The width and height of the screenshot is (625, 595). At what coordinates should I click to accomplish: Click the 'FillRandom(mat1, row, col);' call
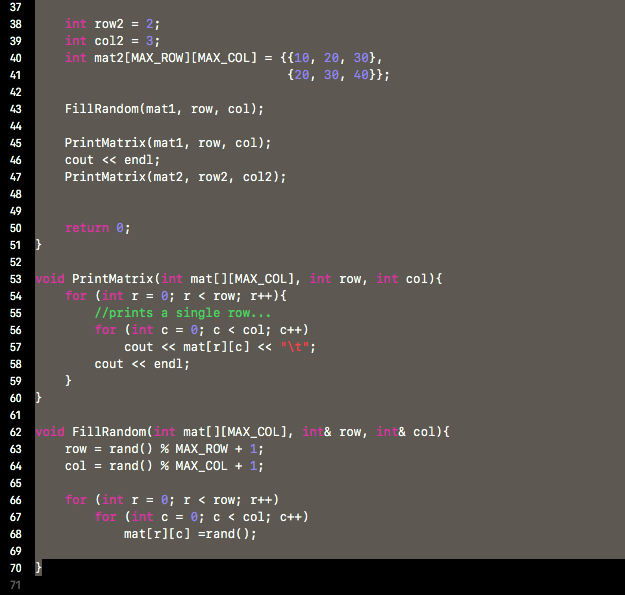coord(164,109)
